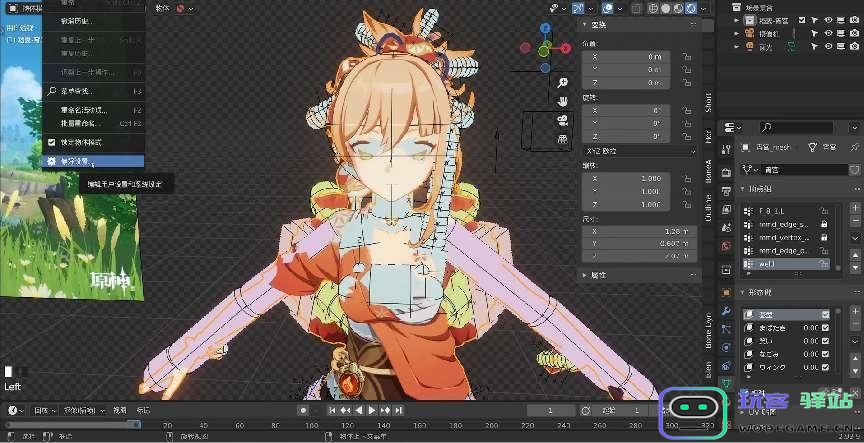Click the Scale X field showing 1.000
Screen dimensions: 864x443
[x=627, y=179]
